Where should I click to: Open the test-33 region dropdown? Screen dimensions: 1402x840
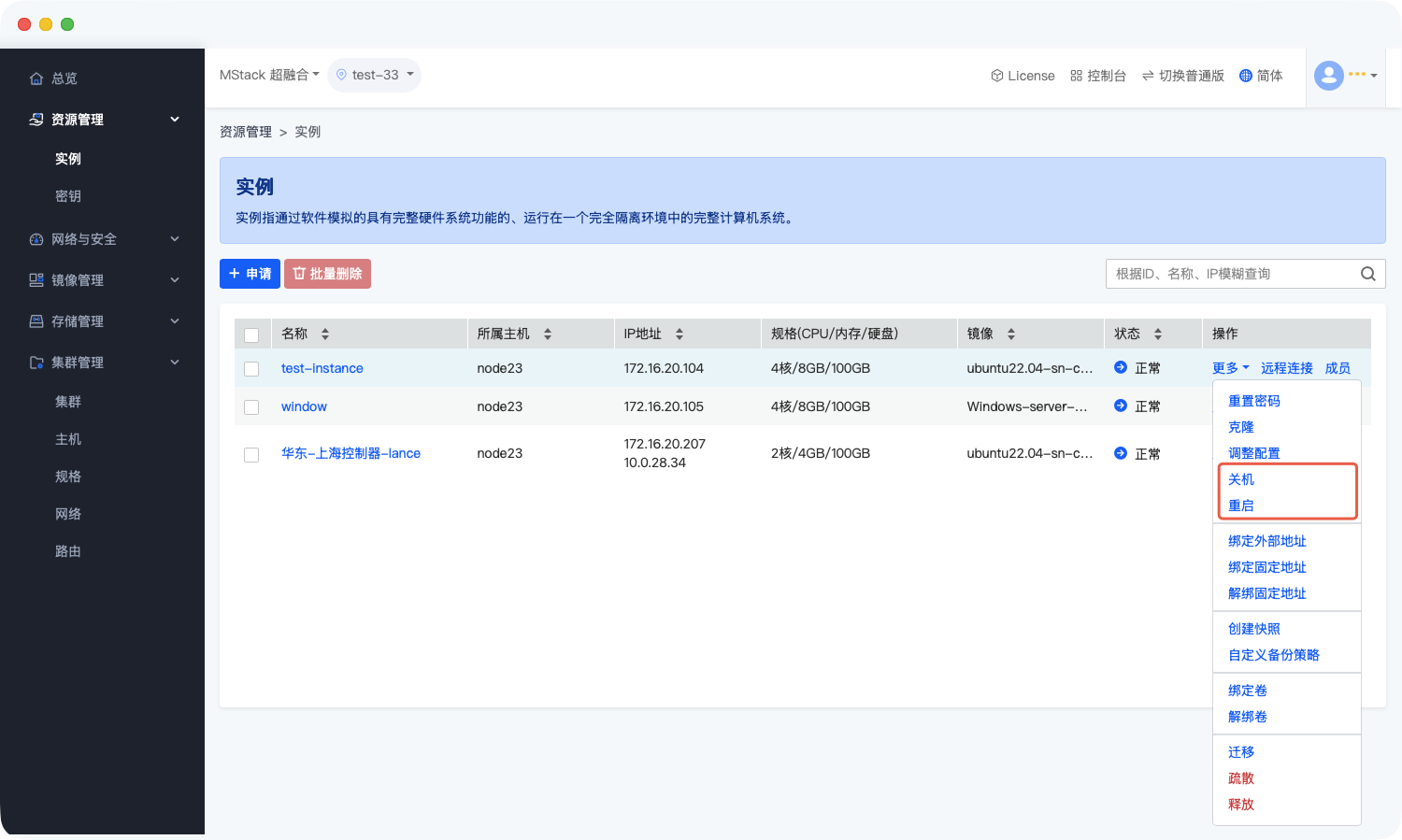tap(374, 75)
